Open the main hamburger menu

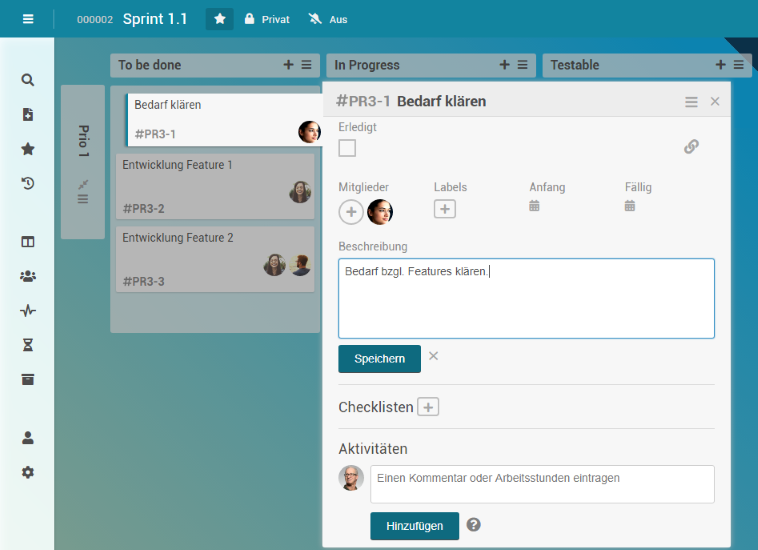pos(27,19)
